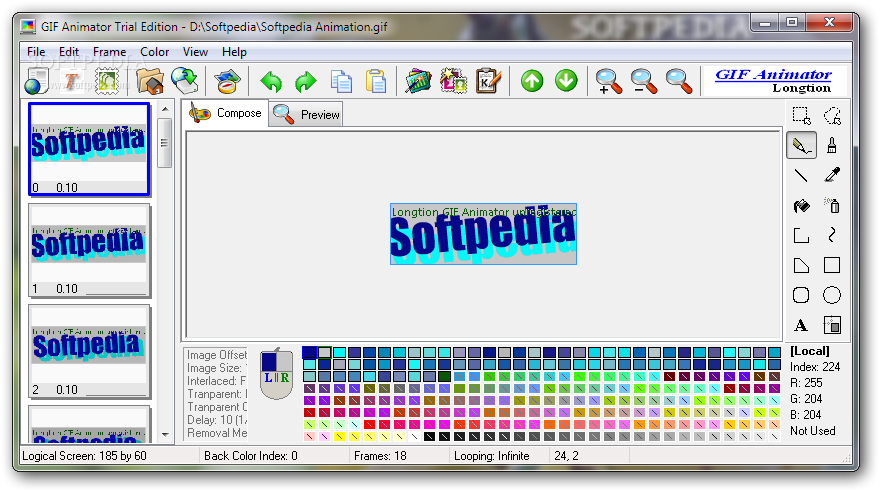
Task: Open the GIF Animator Longtion link
Action: (x=774, y=81)
